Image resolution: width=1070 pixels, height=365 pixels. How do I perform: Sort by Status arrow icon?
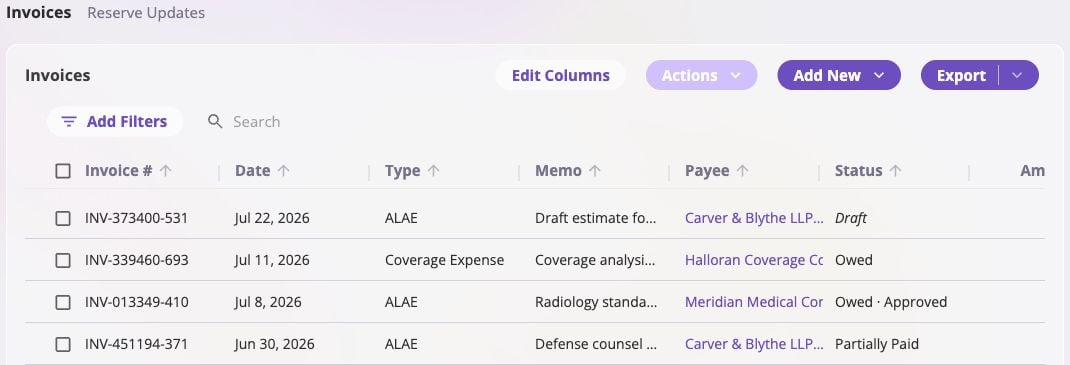[895, 171]
